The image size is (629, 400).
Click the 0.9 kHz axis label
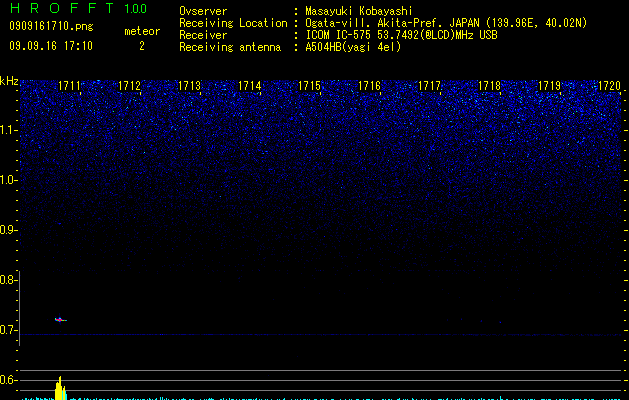(8, 230)
